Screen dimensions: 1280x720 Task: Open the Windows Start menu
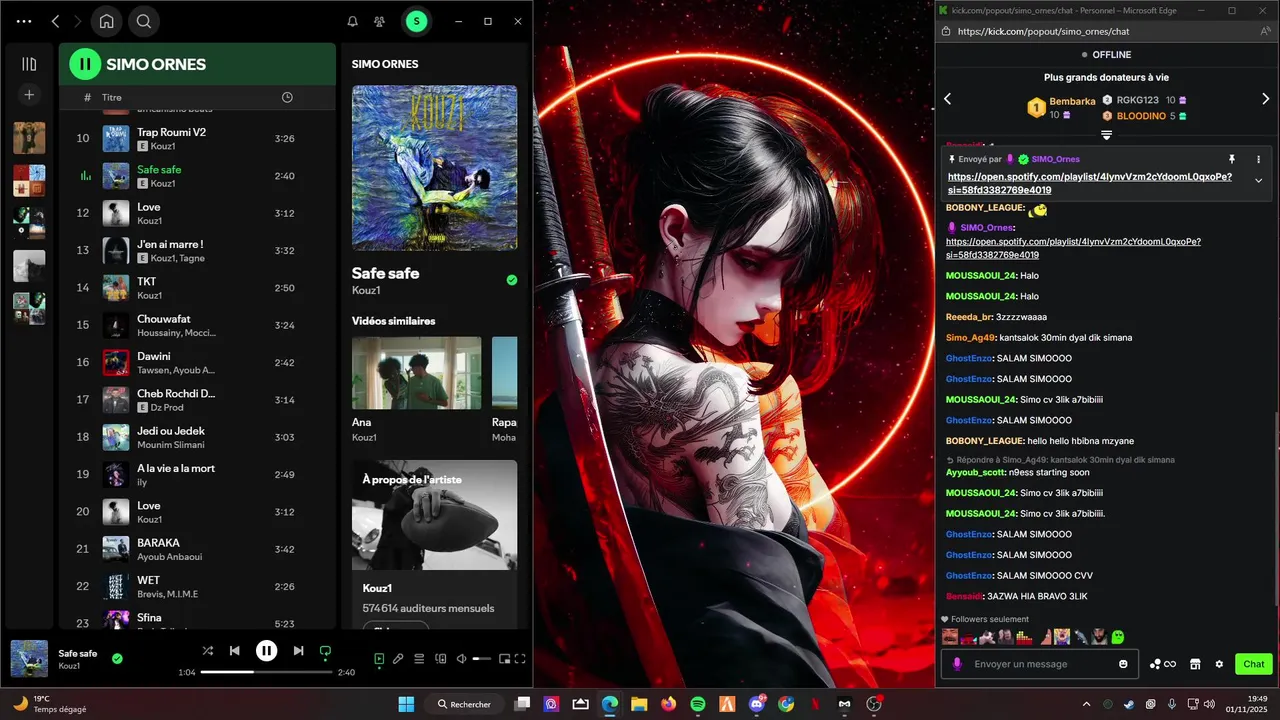406,704
